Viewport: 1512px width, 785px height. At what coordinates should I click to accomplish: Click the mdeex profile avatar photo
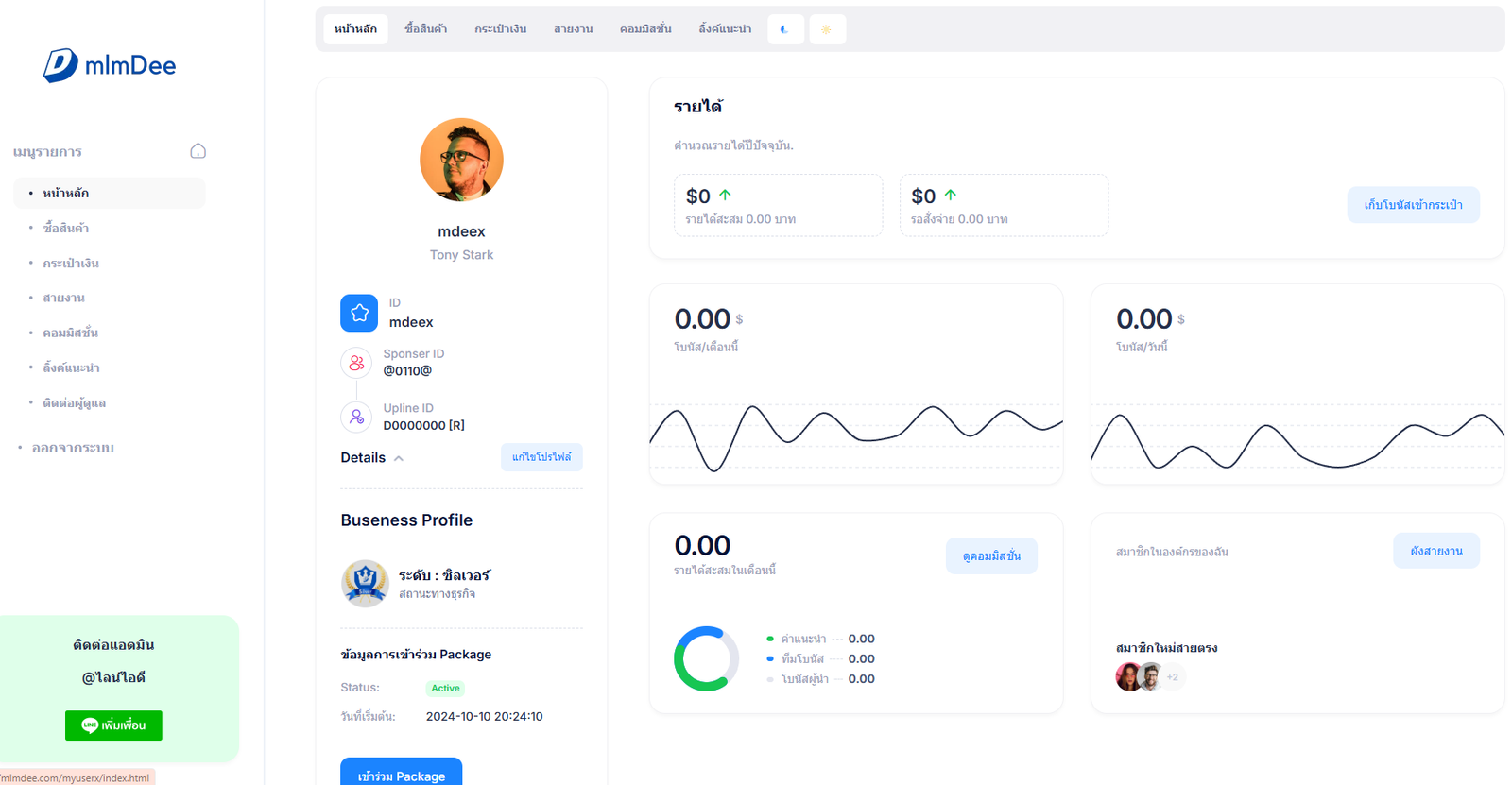[x=461, y=160]
